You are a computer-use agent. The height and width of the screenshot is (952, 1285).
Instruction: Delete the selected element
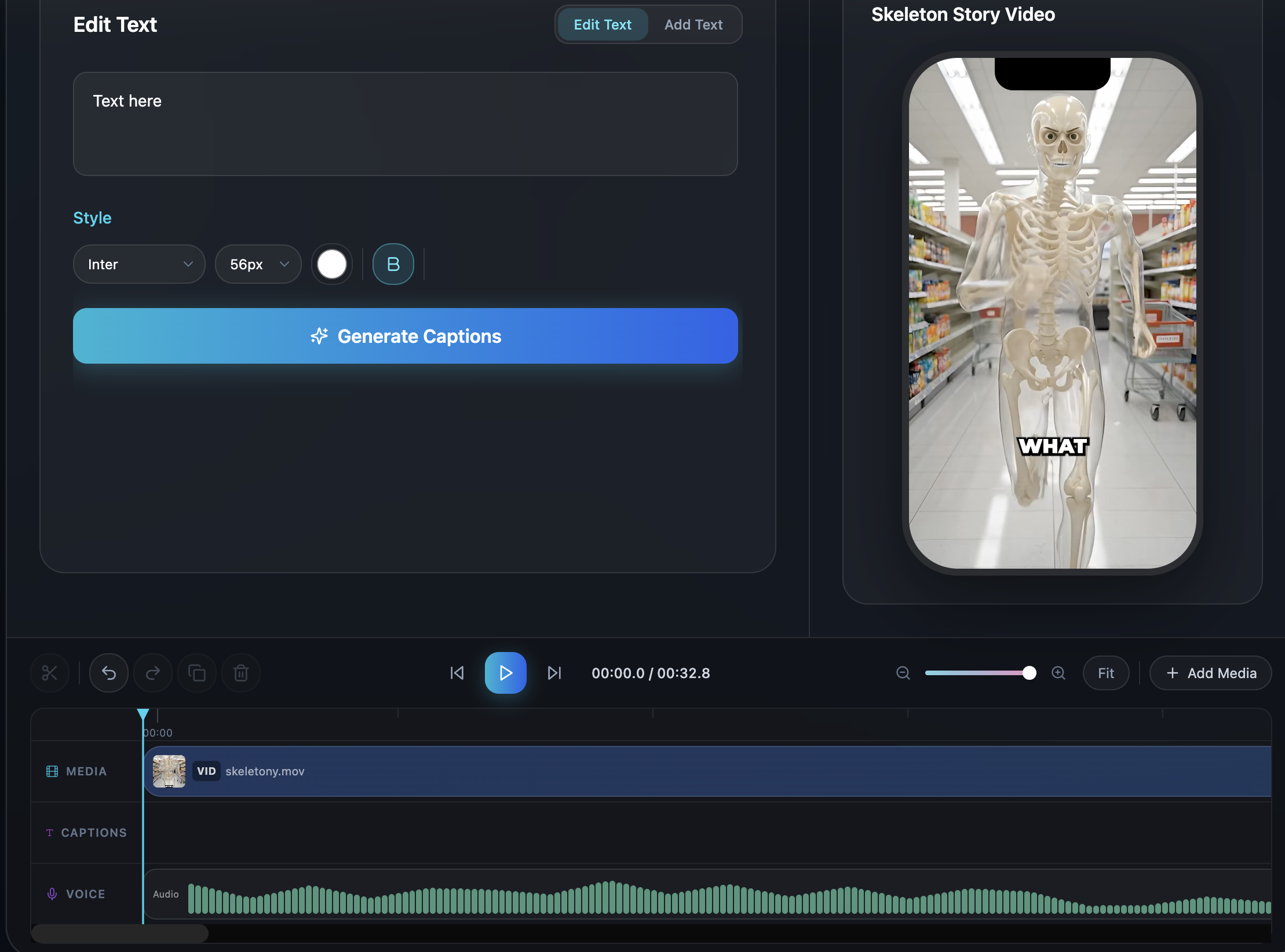[x=240, y=672]
